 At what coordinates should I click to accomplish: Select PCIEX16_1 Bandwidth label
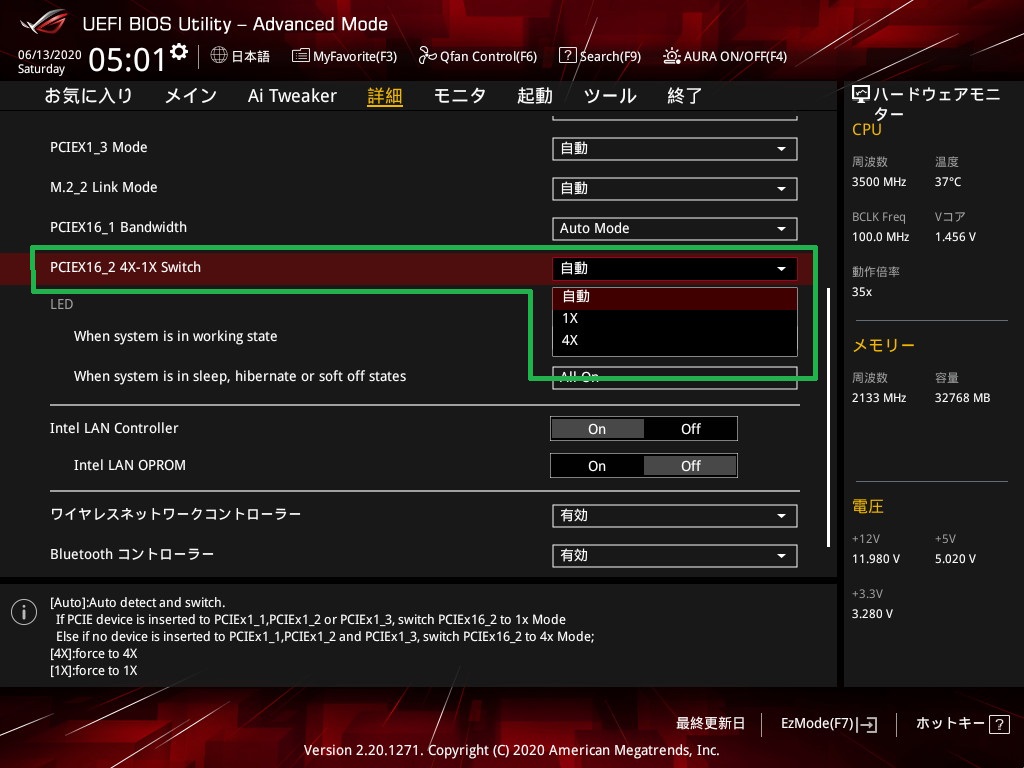118,227
